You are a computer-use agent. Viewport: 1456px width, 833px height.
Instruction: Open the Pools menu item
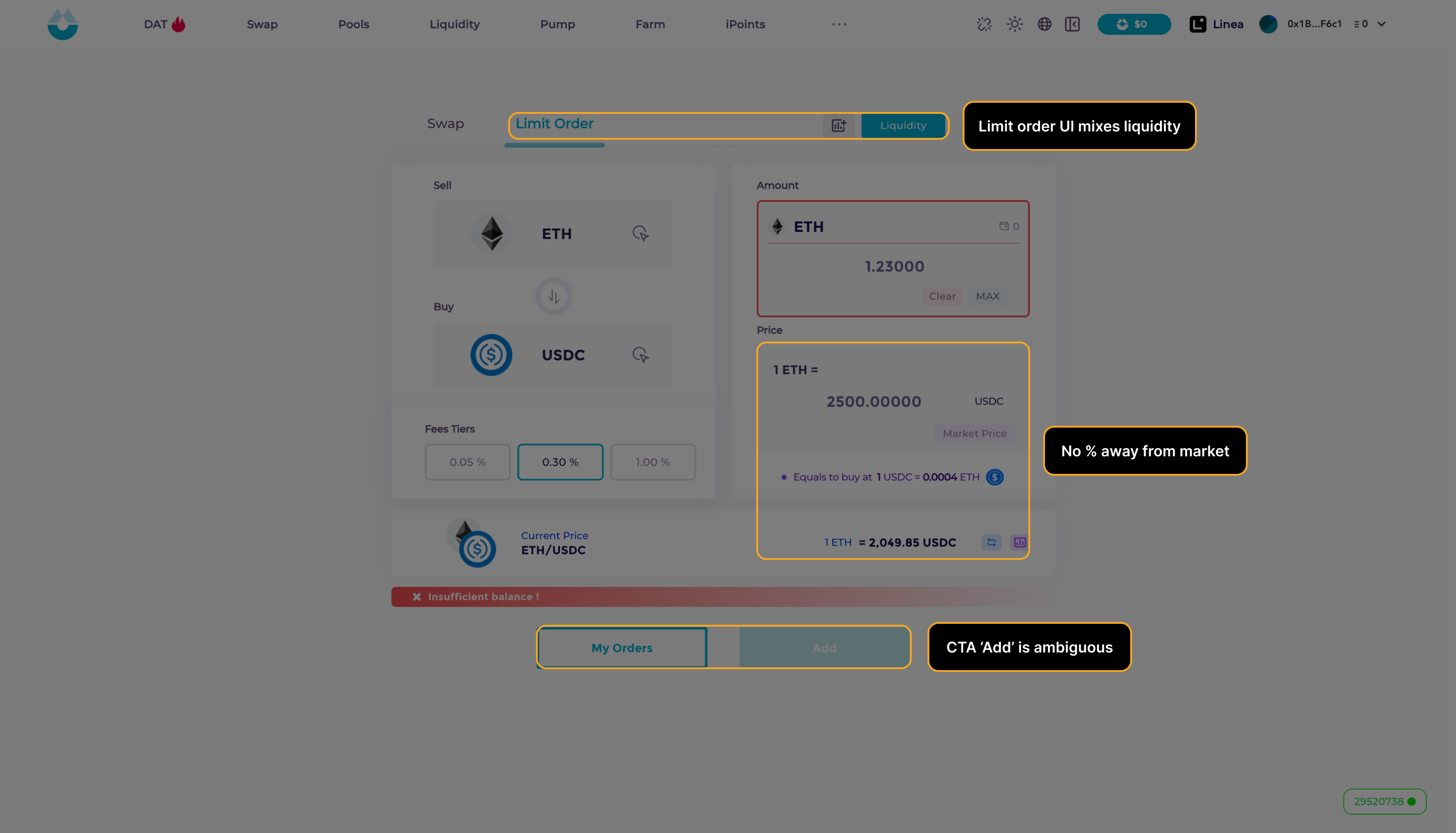(354, 24)
